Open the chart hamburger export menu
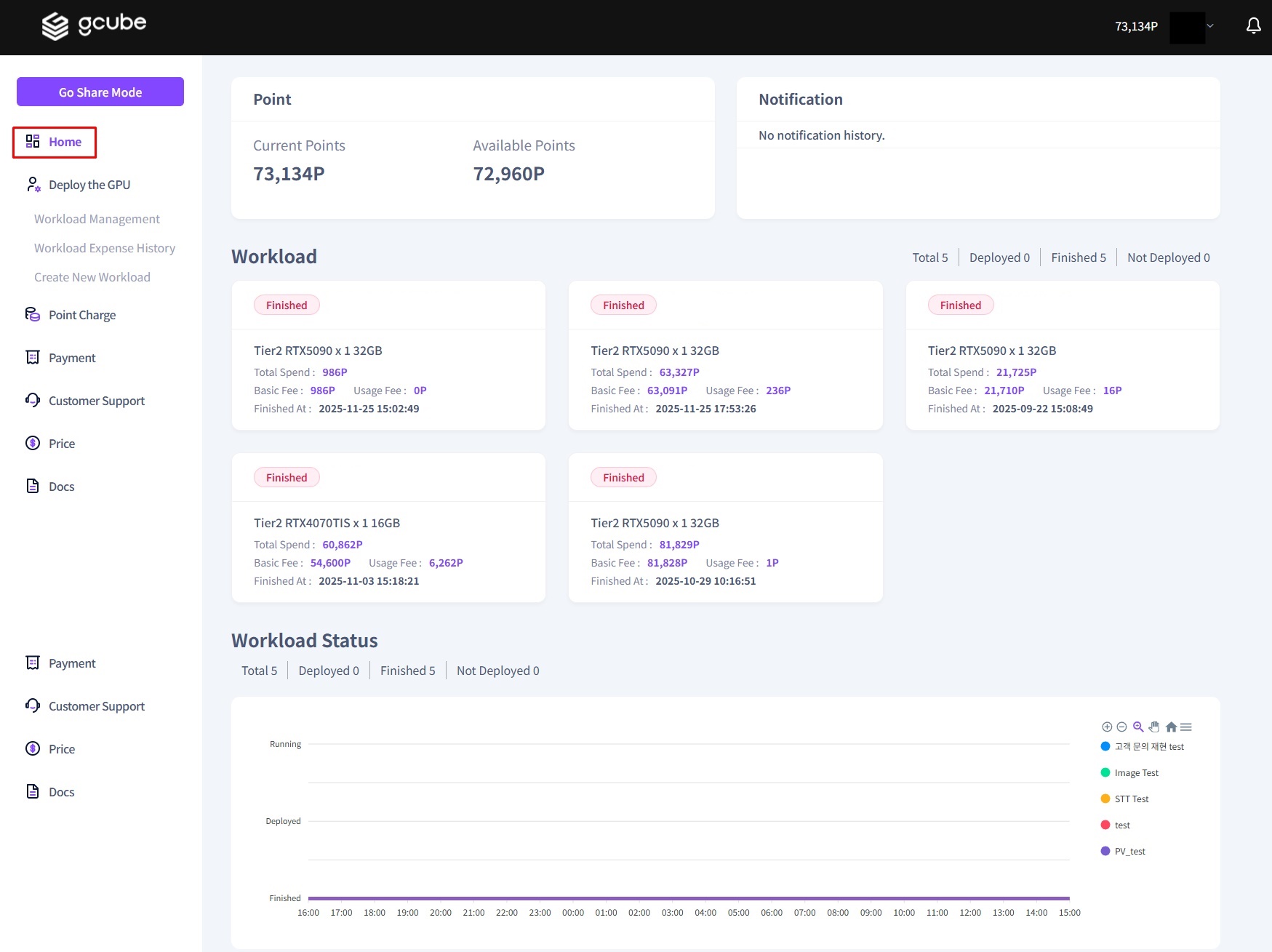 pyautogui.click(x=1186, y=727)
